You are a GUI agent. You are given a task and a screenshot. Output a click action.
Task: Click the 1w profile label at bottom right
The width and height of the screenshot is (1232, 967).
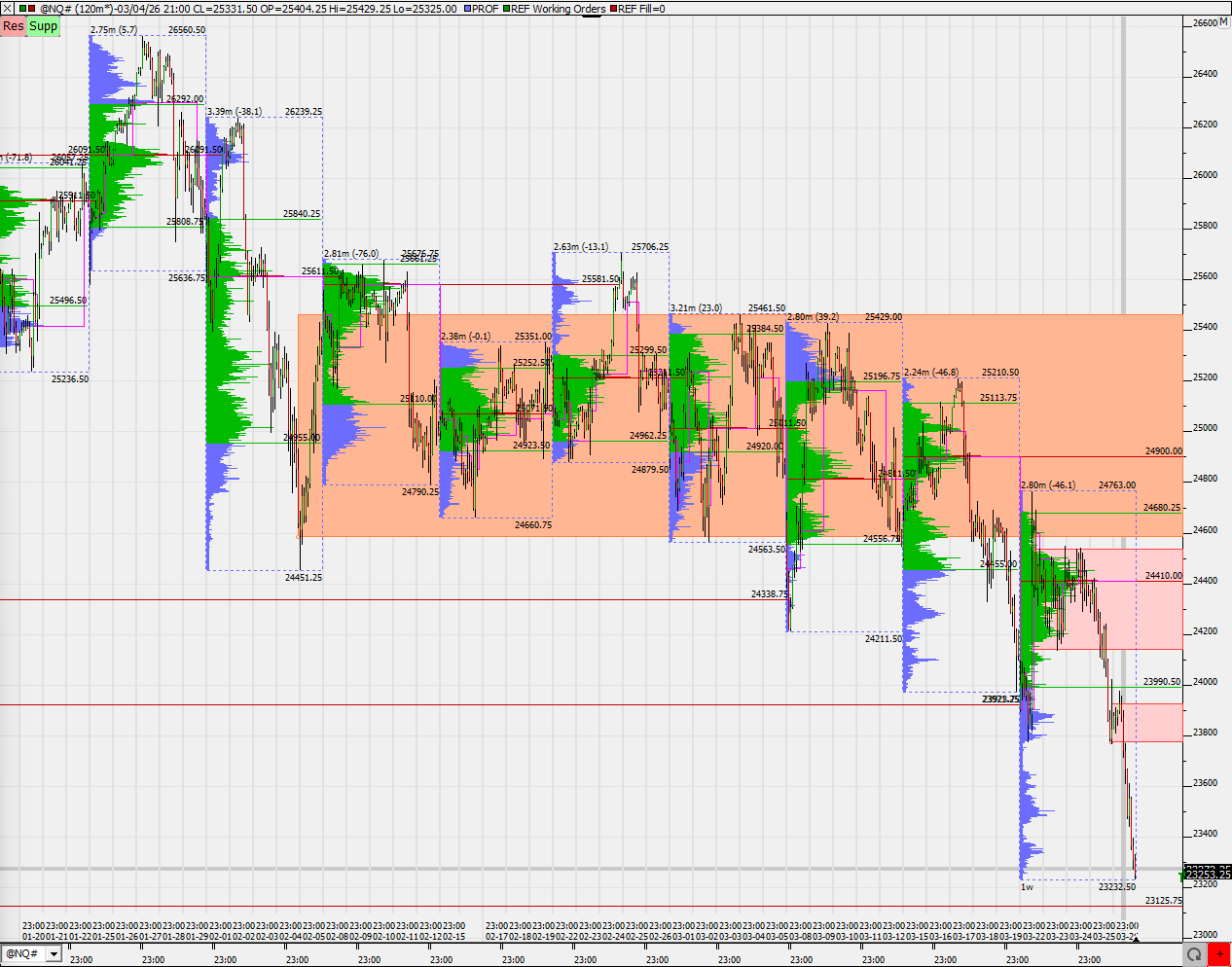coord(1027,887)
